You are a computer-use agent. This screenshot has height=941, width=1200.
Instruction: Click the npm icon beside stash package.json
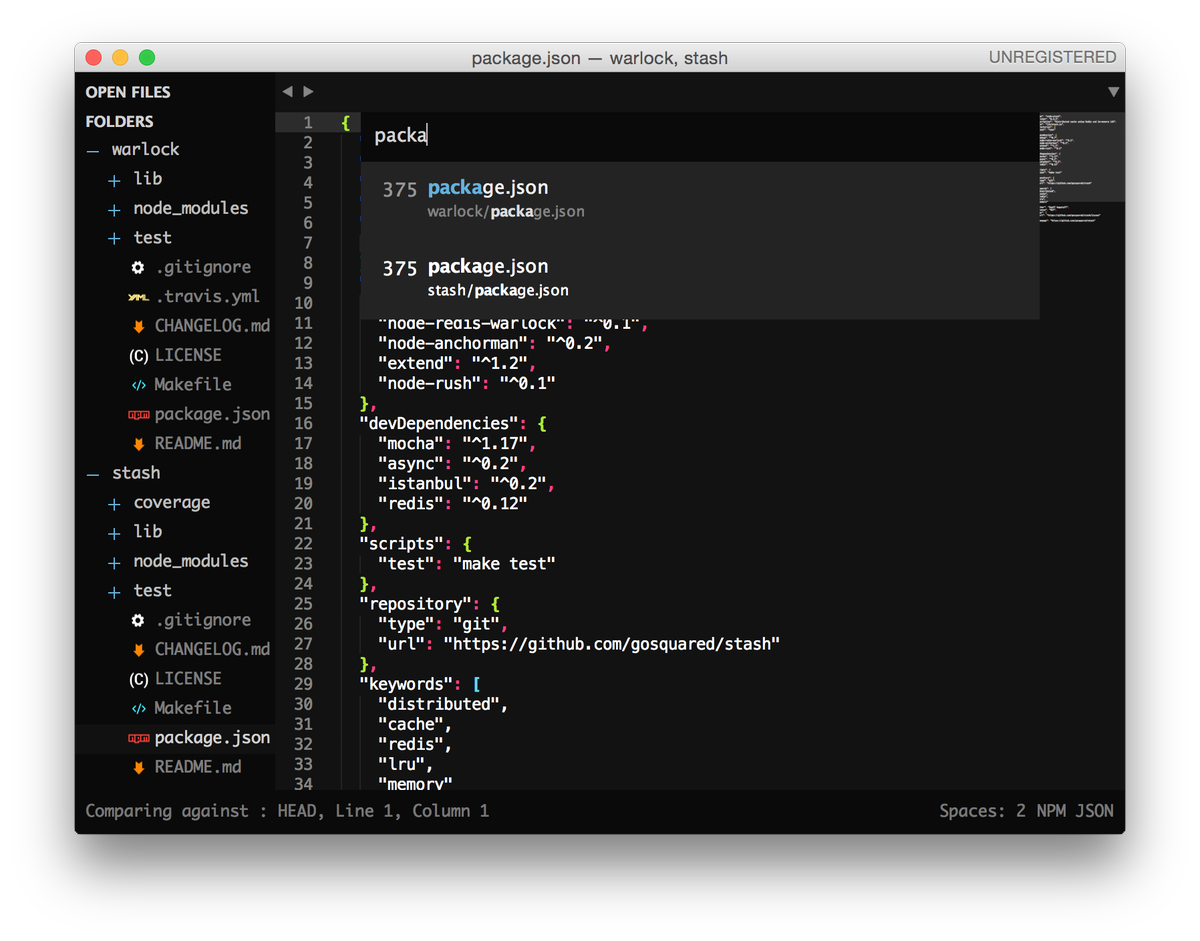click(x=138, y=738)
